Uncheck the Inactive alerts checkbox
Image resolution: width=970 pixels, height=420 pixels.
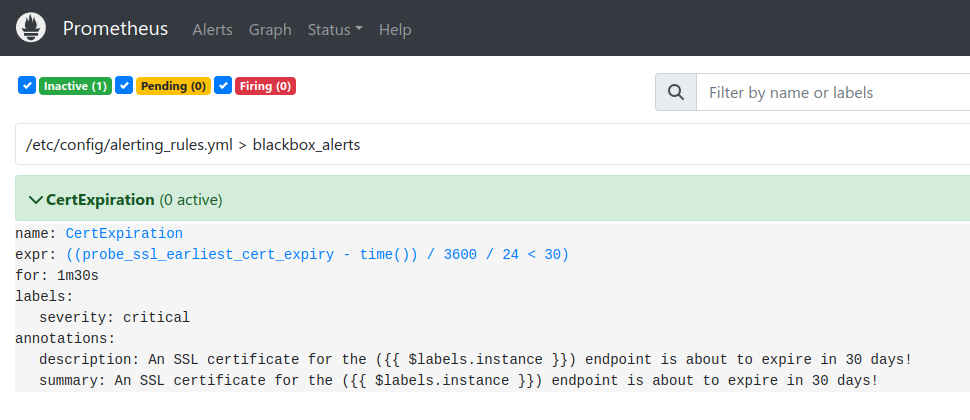click(x=27, y=86)
